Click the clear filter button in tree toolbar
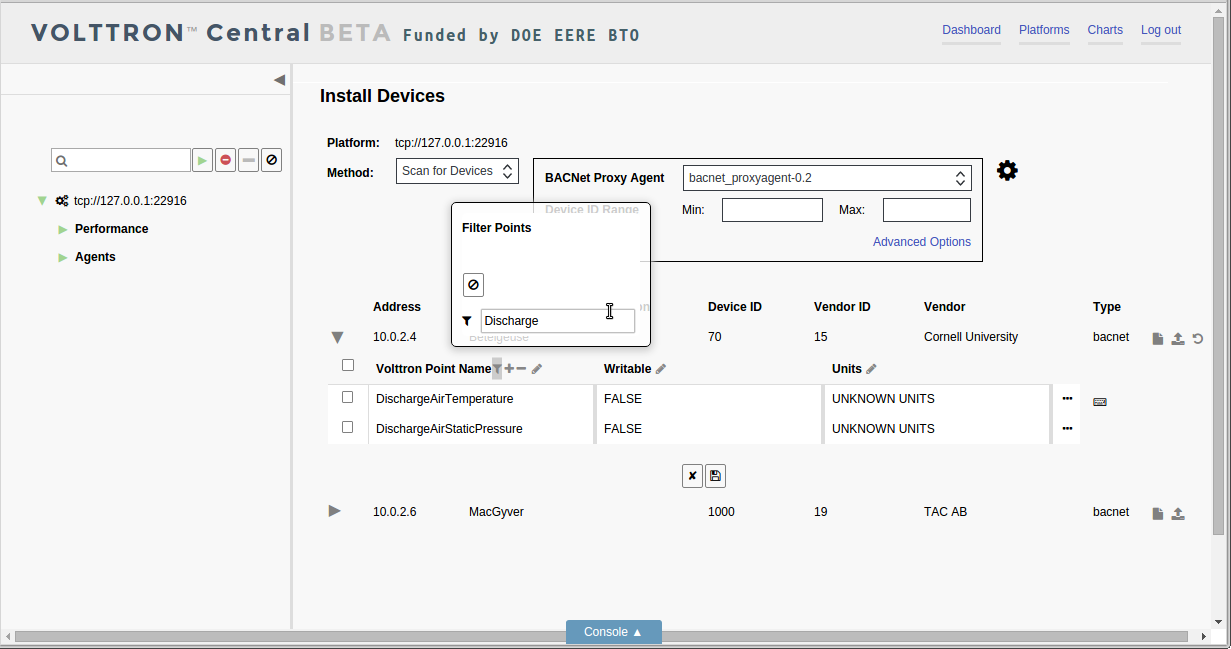 click(x=272, y=160)
